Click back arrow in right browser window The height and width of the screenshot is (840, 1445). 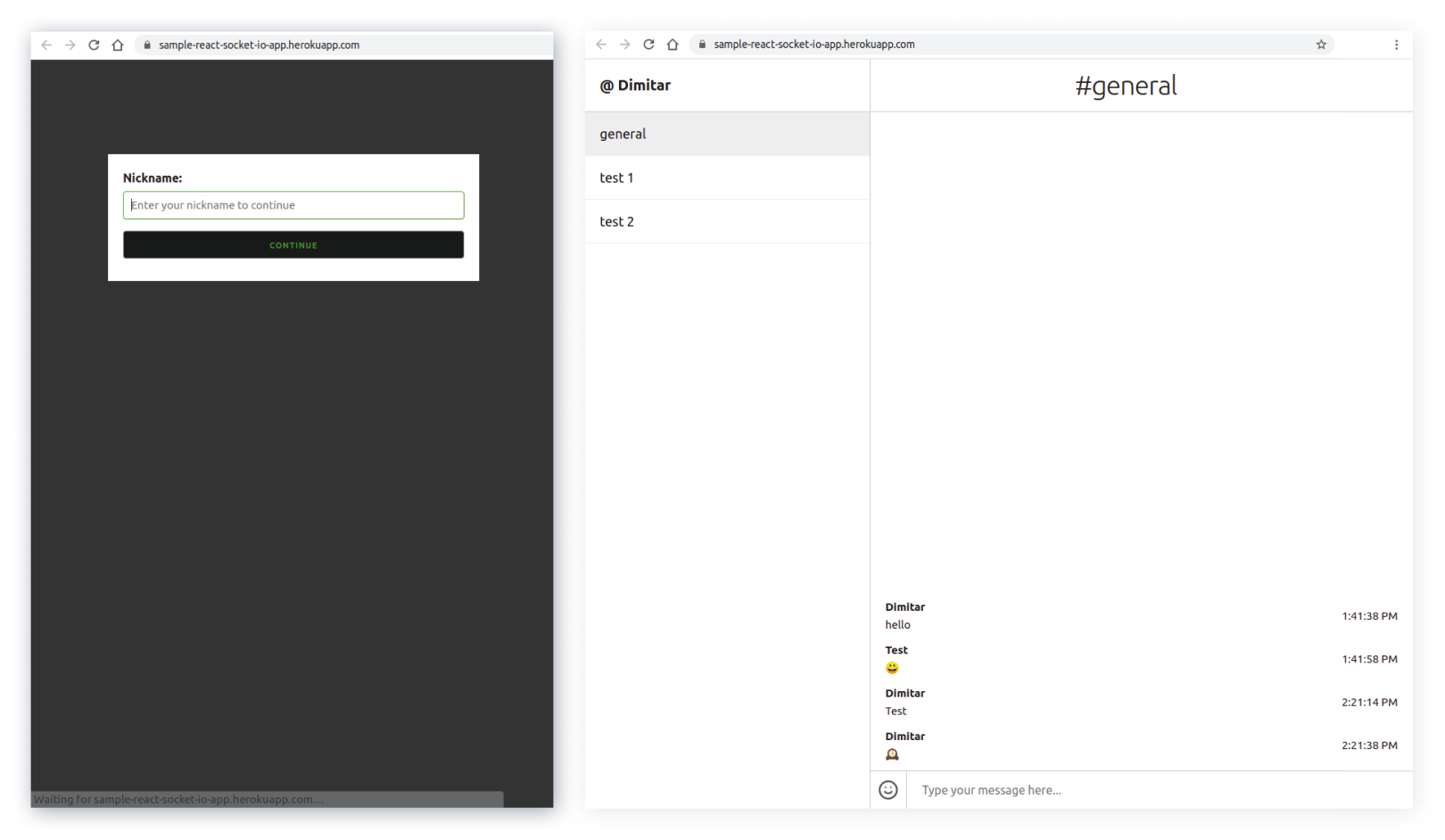pos(601,44)
